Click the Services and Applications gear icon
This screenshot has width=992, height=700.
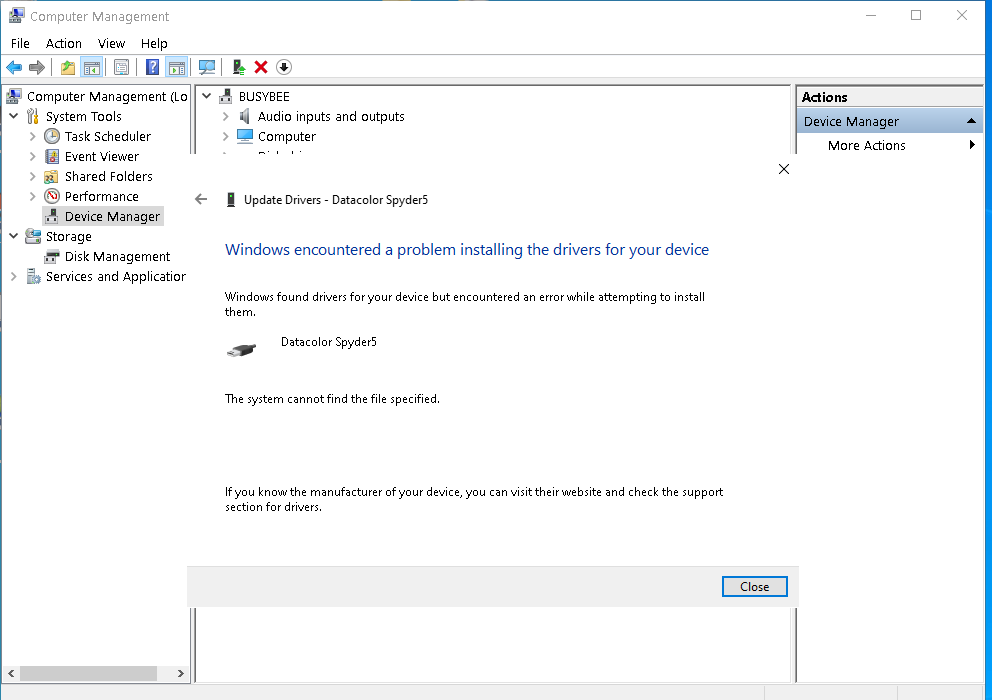coord(34,277)
